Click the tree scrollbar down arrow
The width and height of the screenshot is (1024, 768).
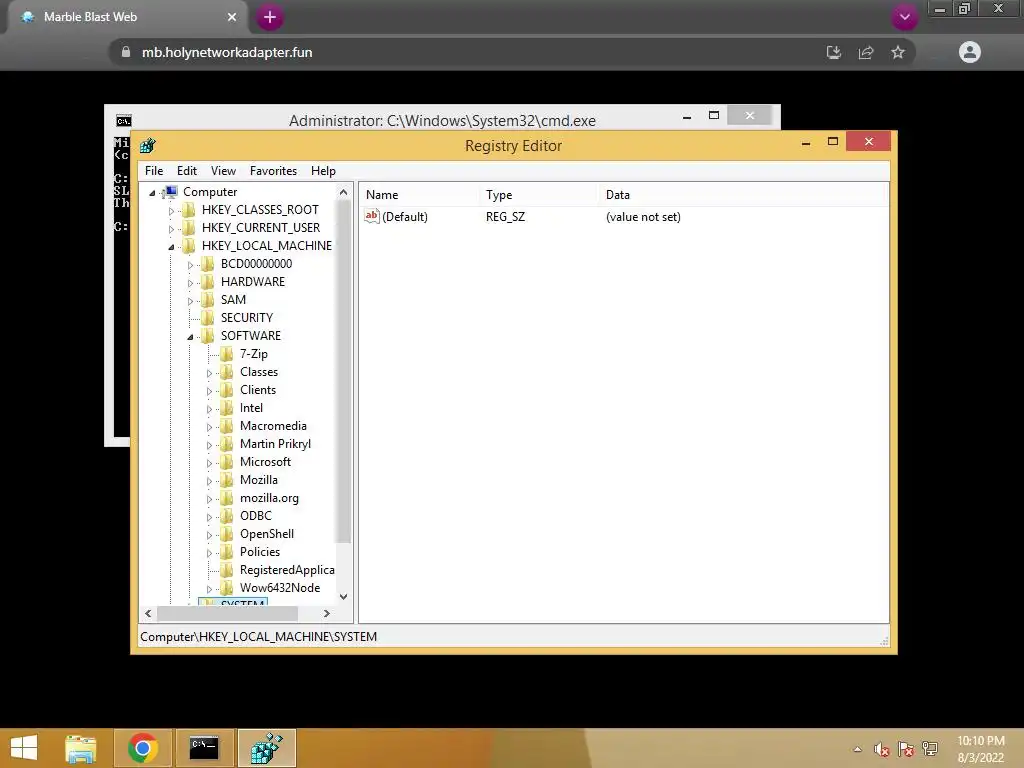344,597
